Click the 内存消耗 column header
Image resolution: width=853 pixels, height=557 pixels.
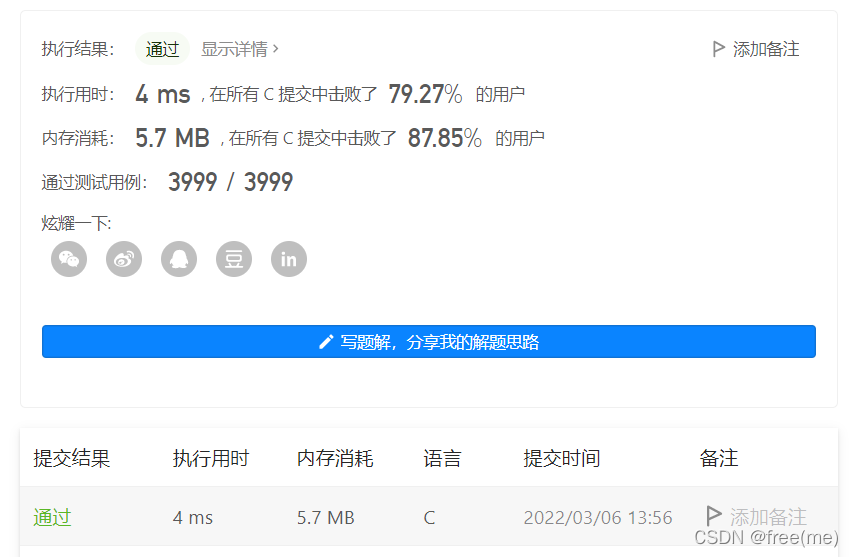(x=335, y=458)
